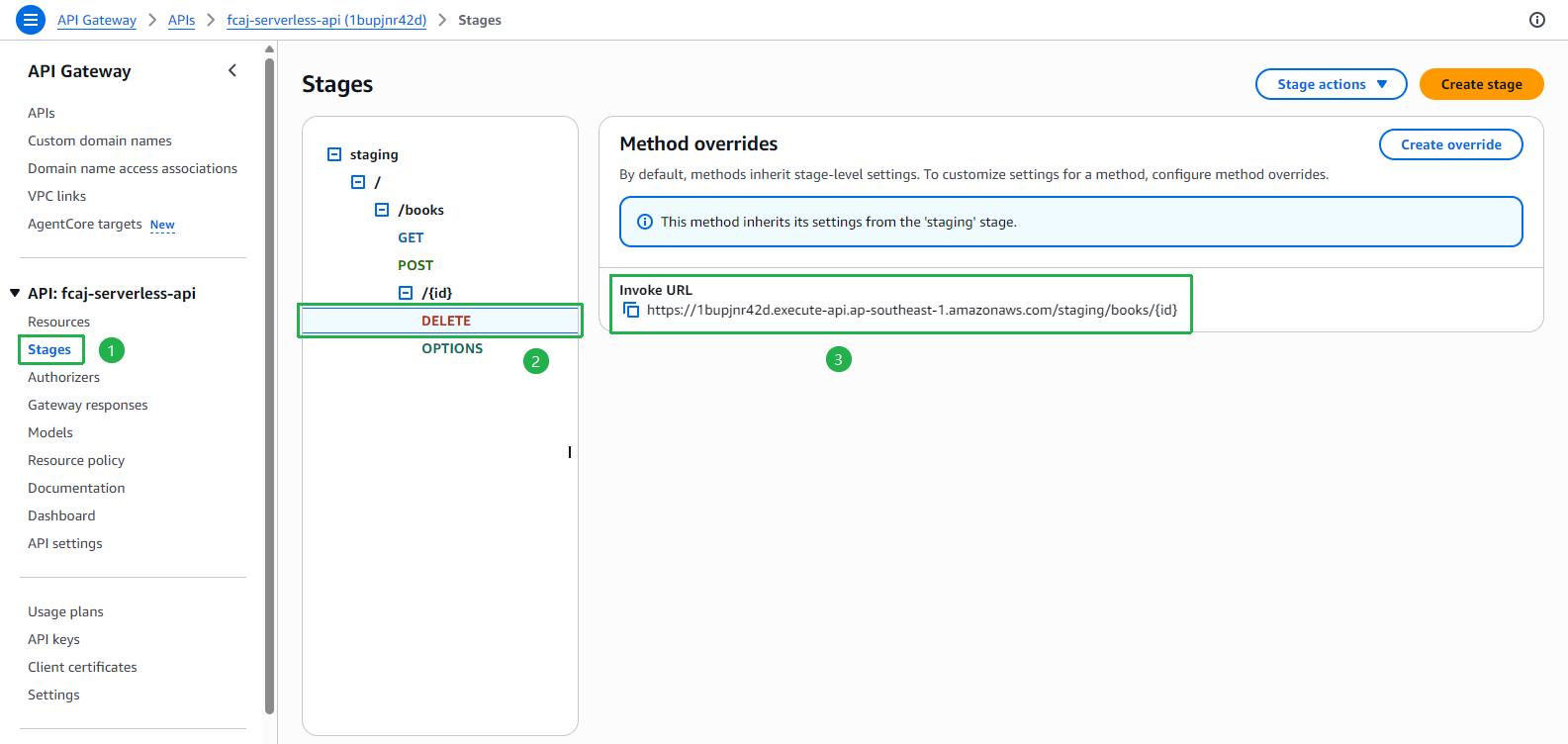Collapse the API: fcaj-serverless-api section triangle
The width and height of the screenshot is (1568, 744).
click(x=15, y=293)
